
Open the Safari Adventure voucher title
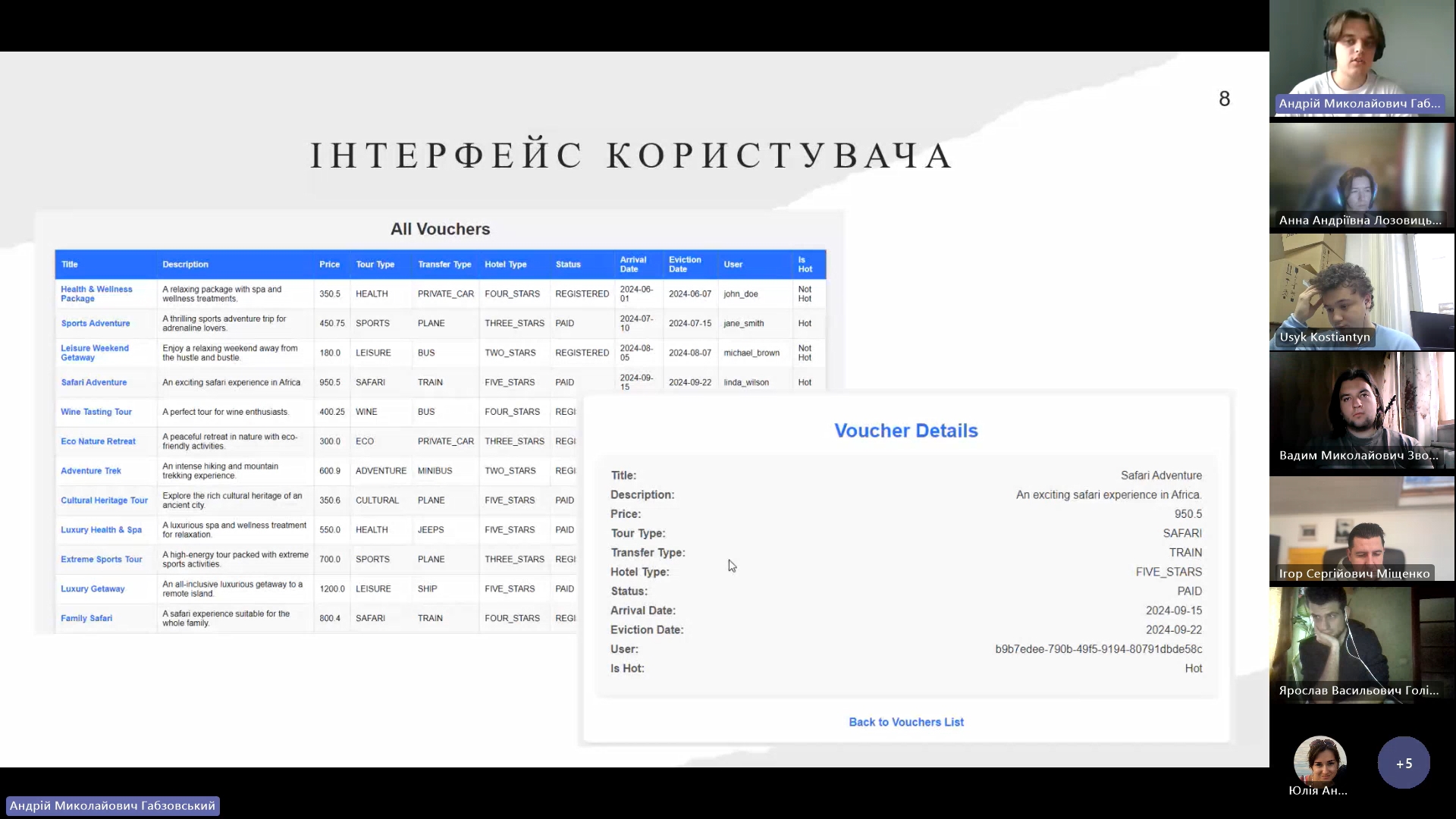94,382
